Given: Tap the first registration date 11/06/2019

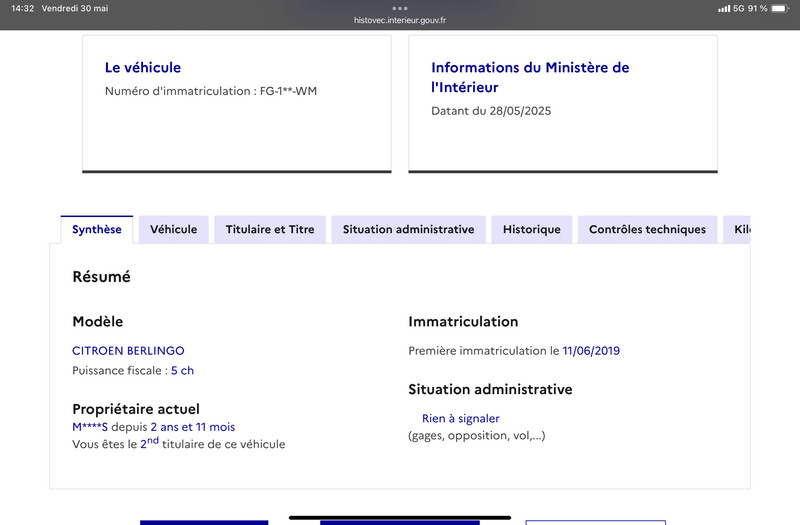Looking at the screenshot, I should pos(591,351).
